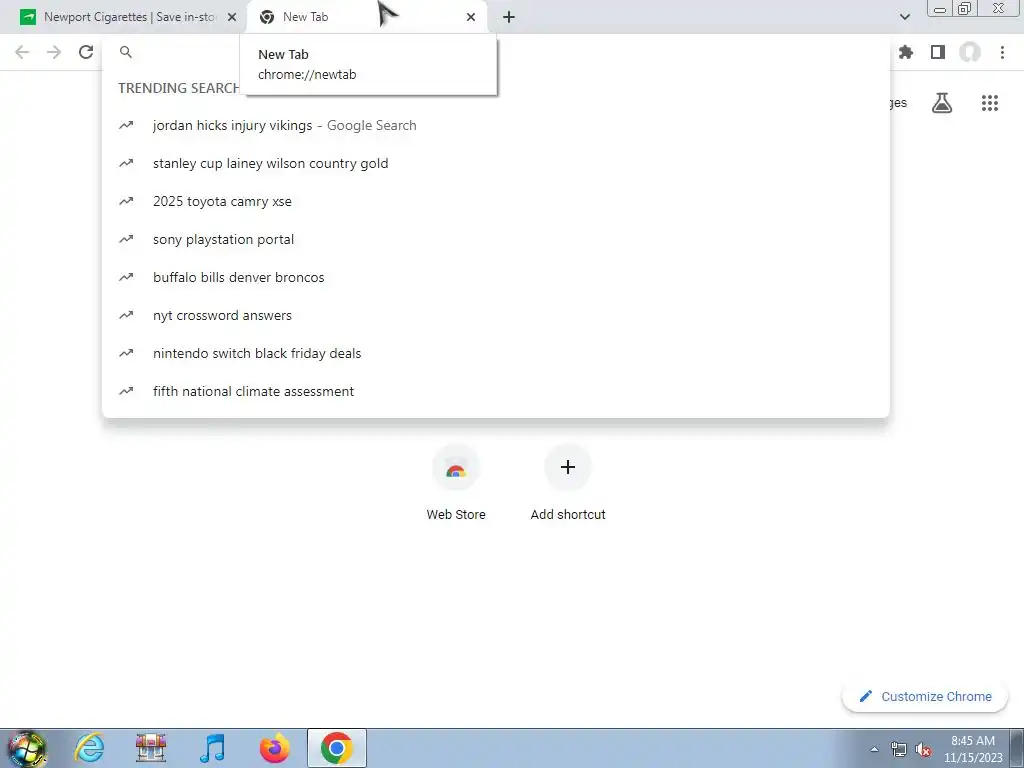
Task: Select nintendo switch black friday deals
Action: coord(496,353)
